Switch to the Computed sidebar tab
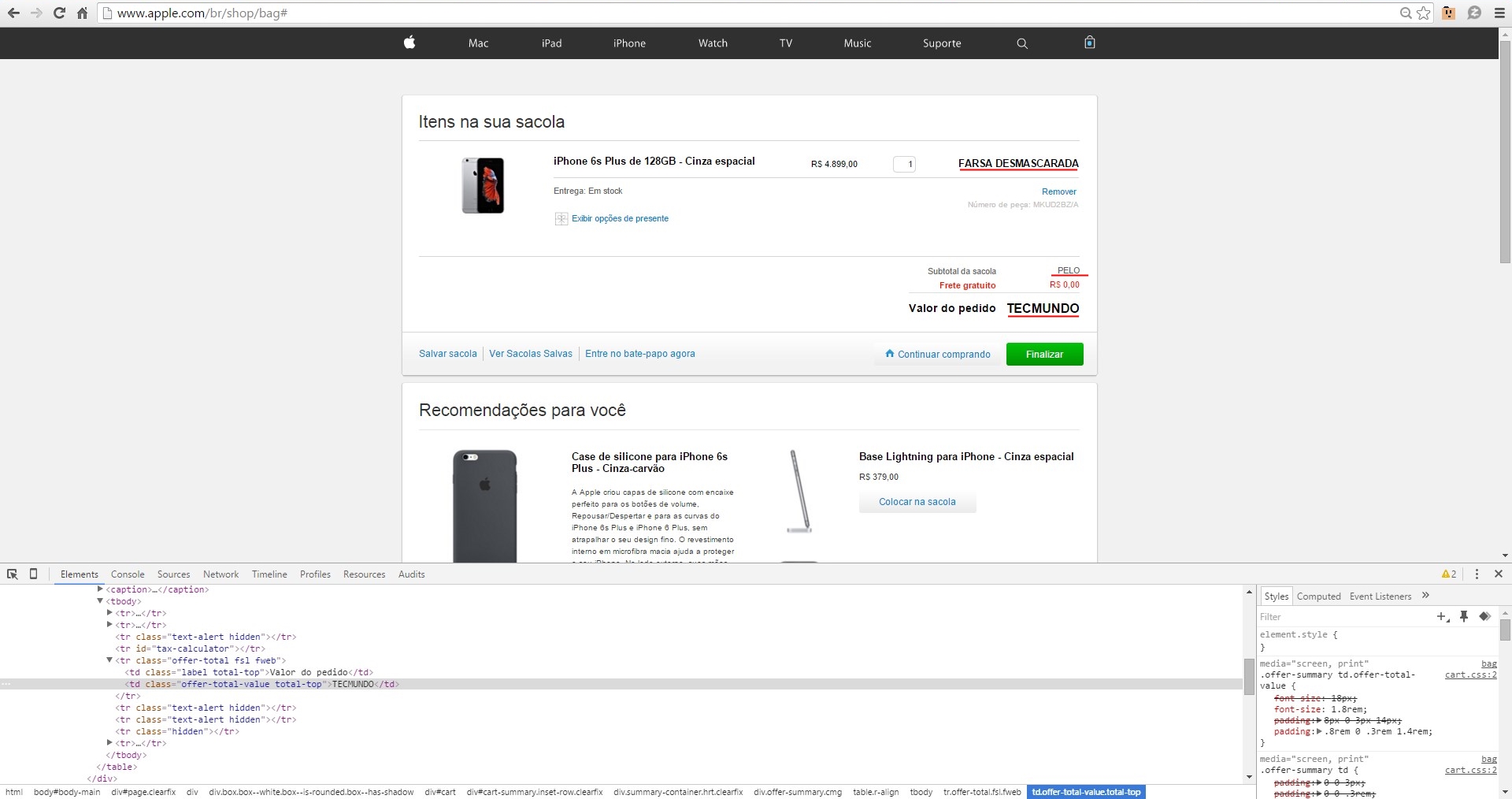 click(x=1318, y=596)
